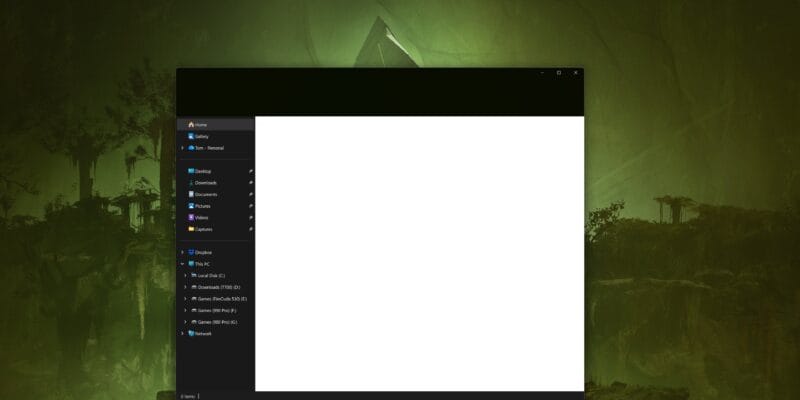Image resolution: width=800 pixels, height=400 pixels.
Task: Open Gallery via its sidebar icon
Action: [191, 136]
